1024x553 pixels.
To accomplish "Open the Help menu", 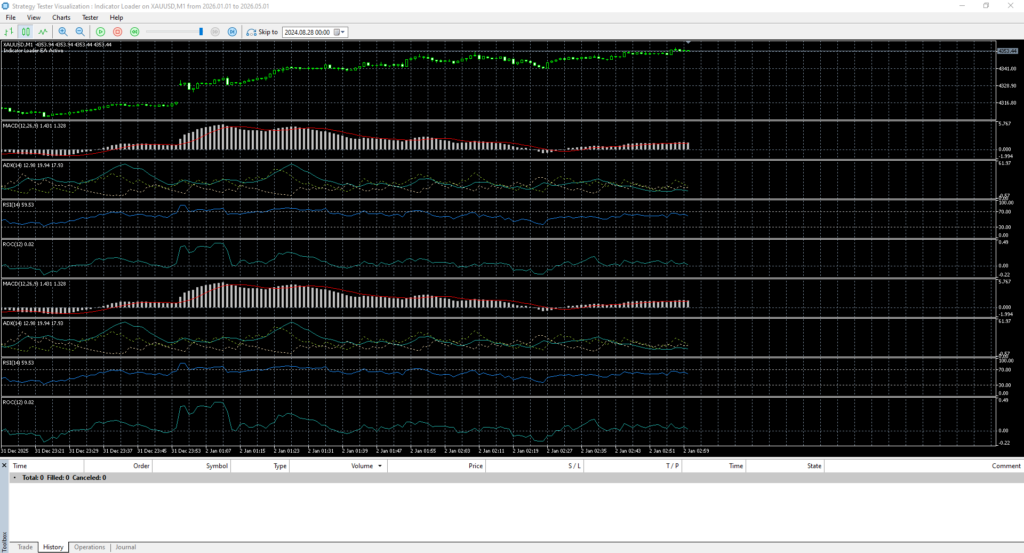I will coord(116,18).
